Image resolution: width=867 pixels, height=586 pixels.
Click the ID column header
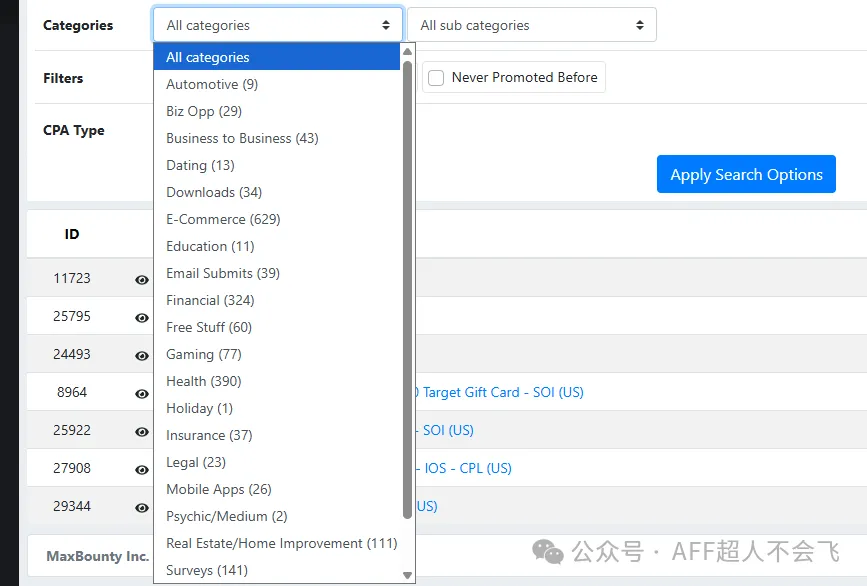(x=72, y=234)
